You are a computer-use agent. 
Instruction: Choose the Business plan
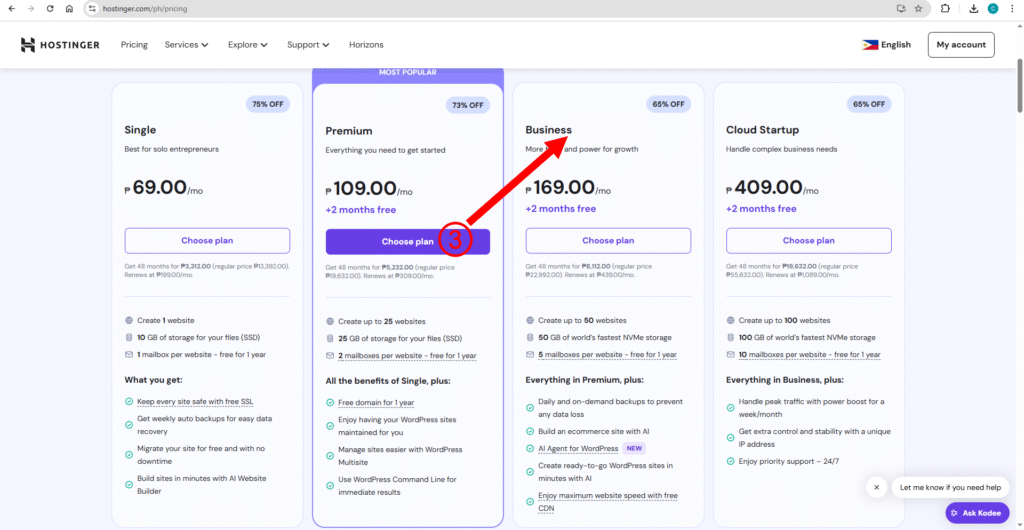tap(608, 241)
